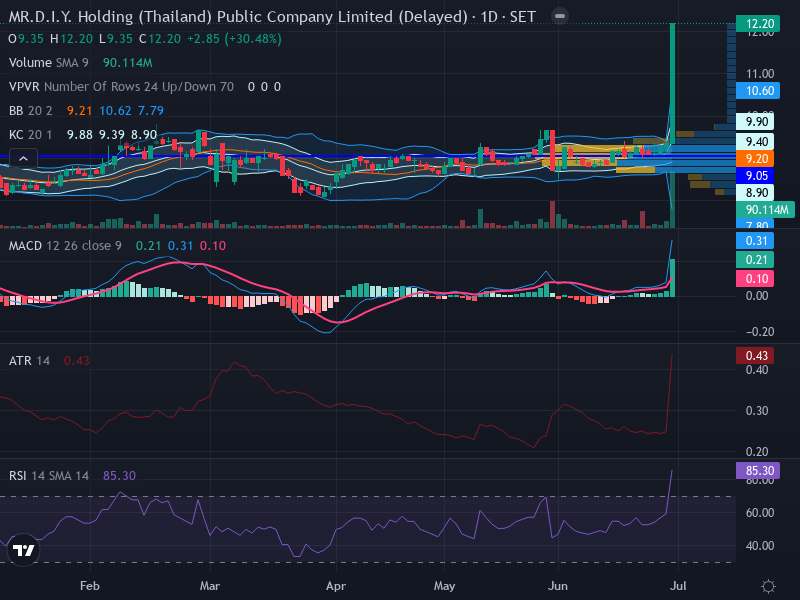Click the 8.90 price scale label
This screenshot has height=600, width=800.
coord(755,192)
